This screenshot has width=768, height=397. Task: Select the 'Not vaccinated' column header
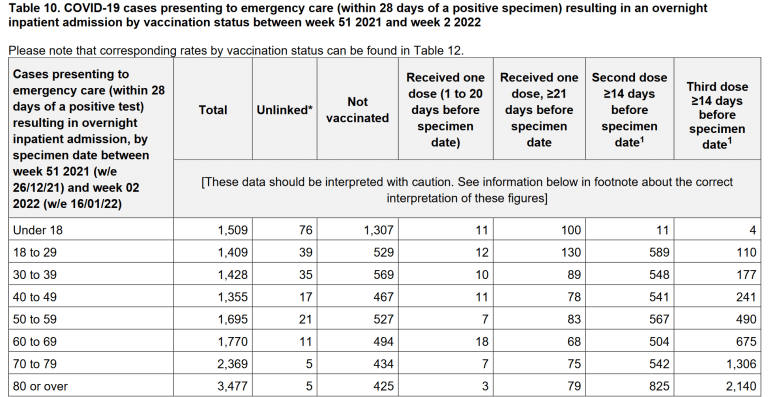[358, 110]
